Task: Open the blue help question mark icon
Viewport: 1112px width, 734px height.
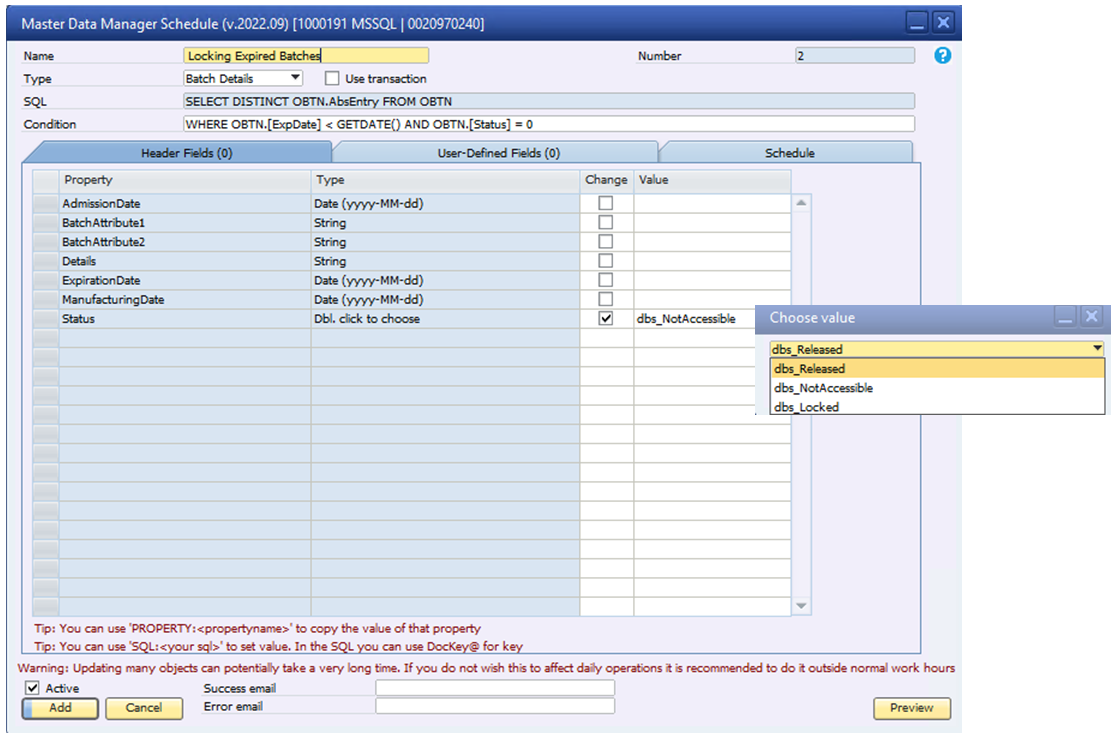Action: click(943, 55)
